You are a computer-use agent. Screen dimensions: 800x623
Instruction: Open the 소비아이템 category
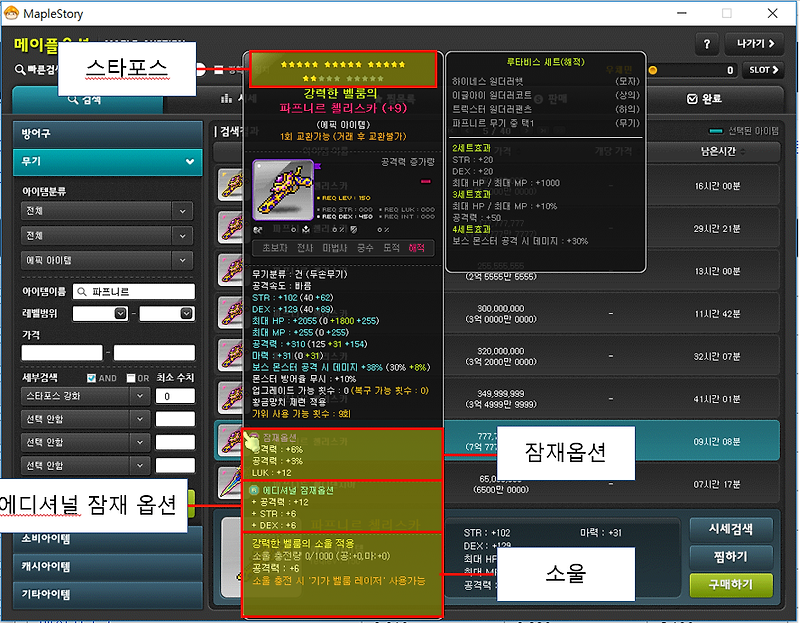pos(108,538)
